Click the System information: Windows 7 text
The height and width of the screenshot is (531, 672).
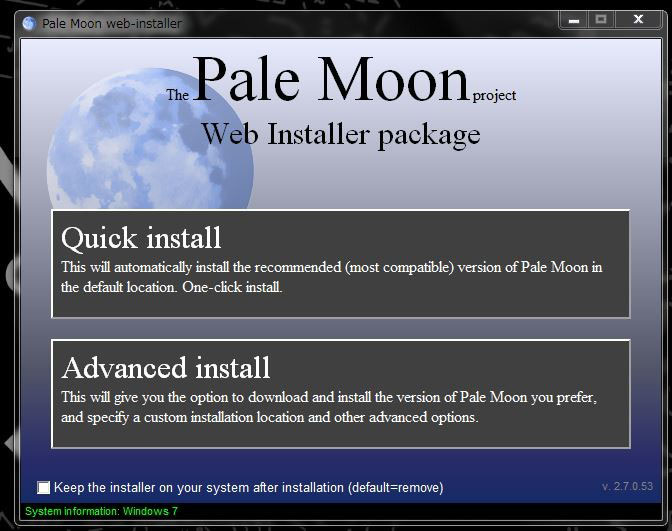pos(101,511)
